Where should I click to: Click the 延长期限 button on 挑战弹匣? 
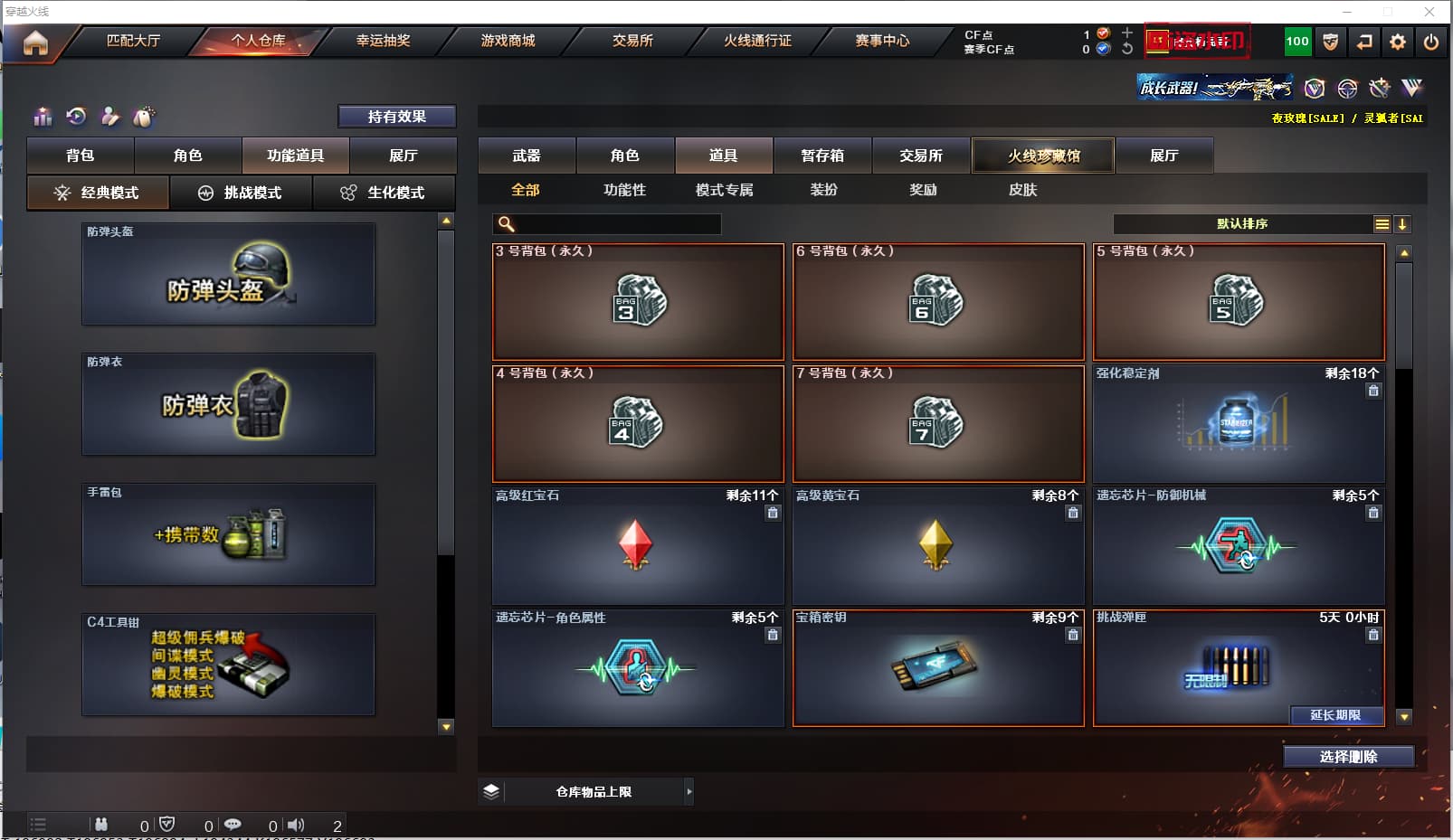tap(1335, 715)
